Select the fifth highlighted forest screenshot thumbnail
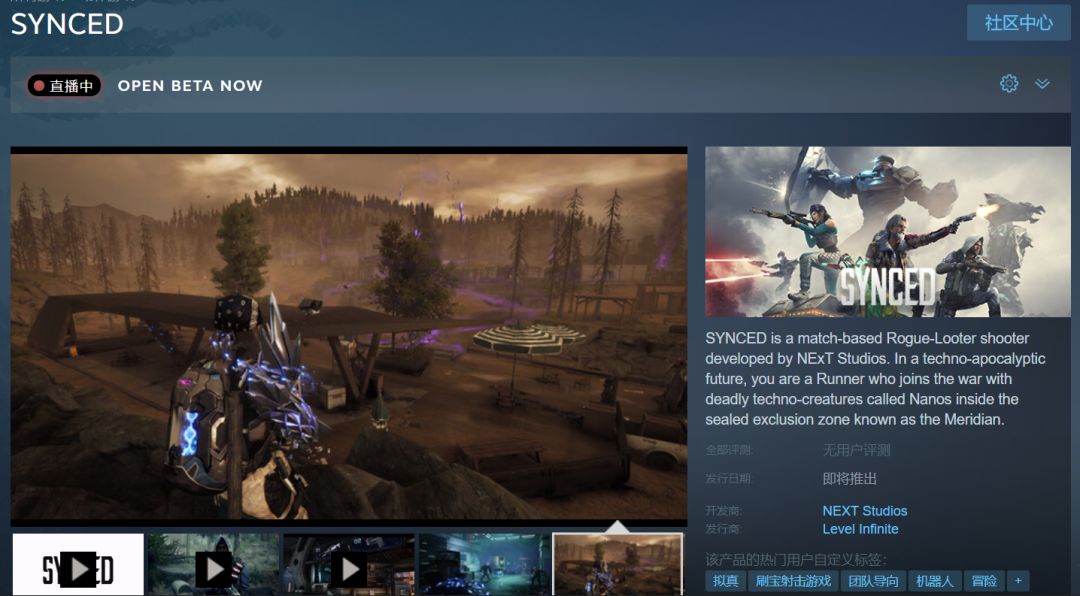 [619, 564]
